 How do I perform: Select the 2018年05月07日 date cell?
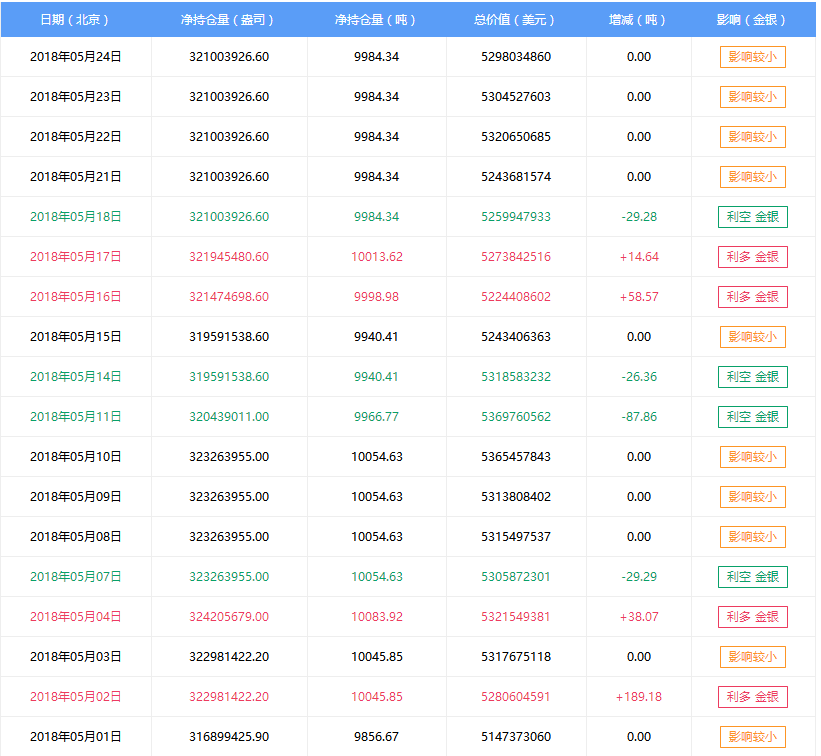75,577
